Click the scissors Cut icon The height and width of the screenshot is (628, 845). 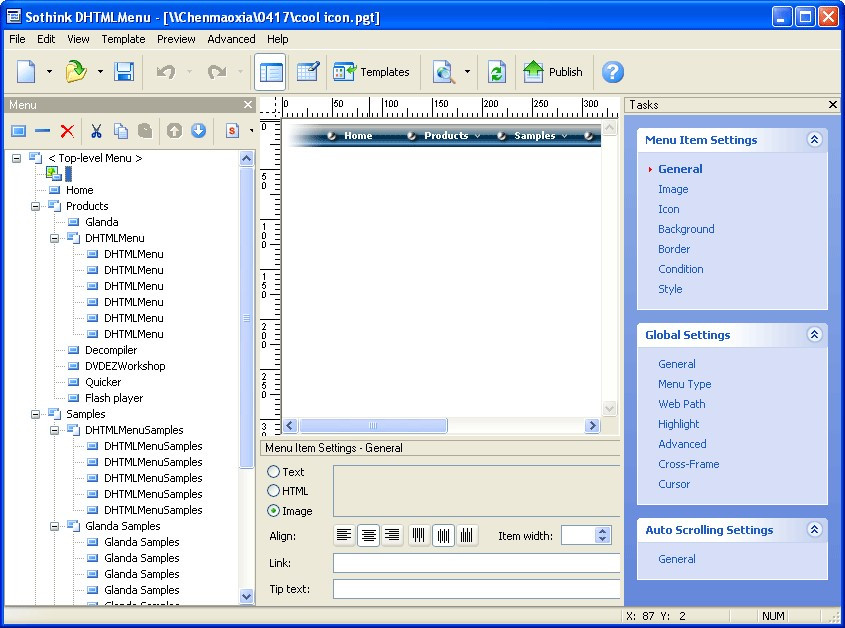pyautogui.click(x=96, y=131)
